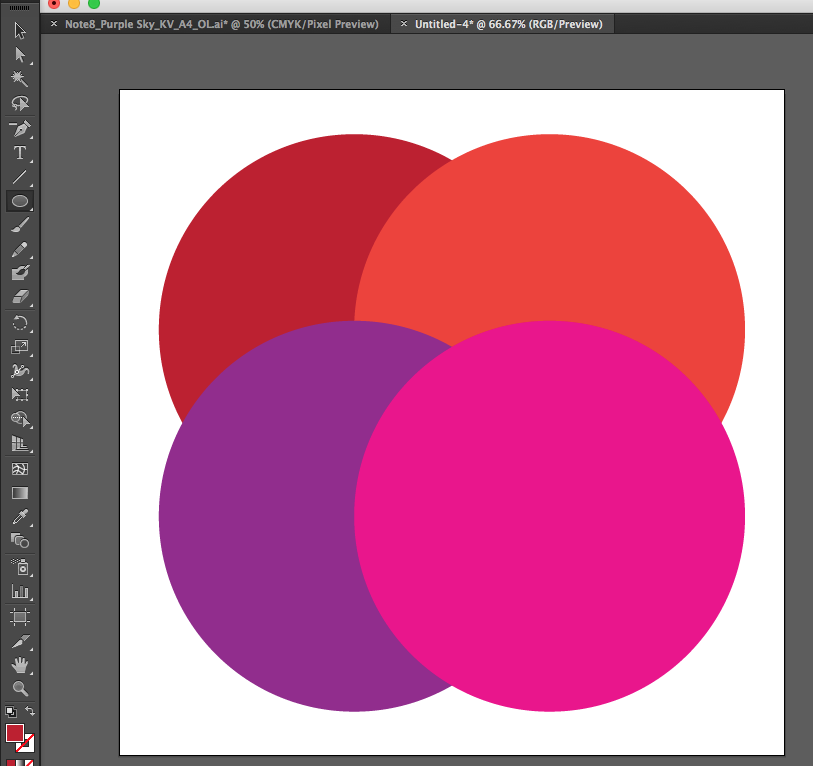Select the Eyedropper tool
Viewport: 813px width, 766px height.
pos(20,517)
